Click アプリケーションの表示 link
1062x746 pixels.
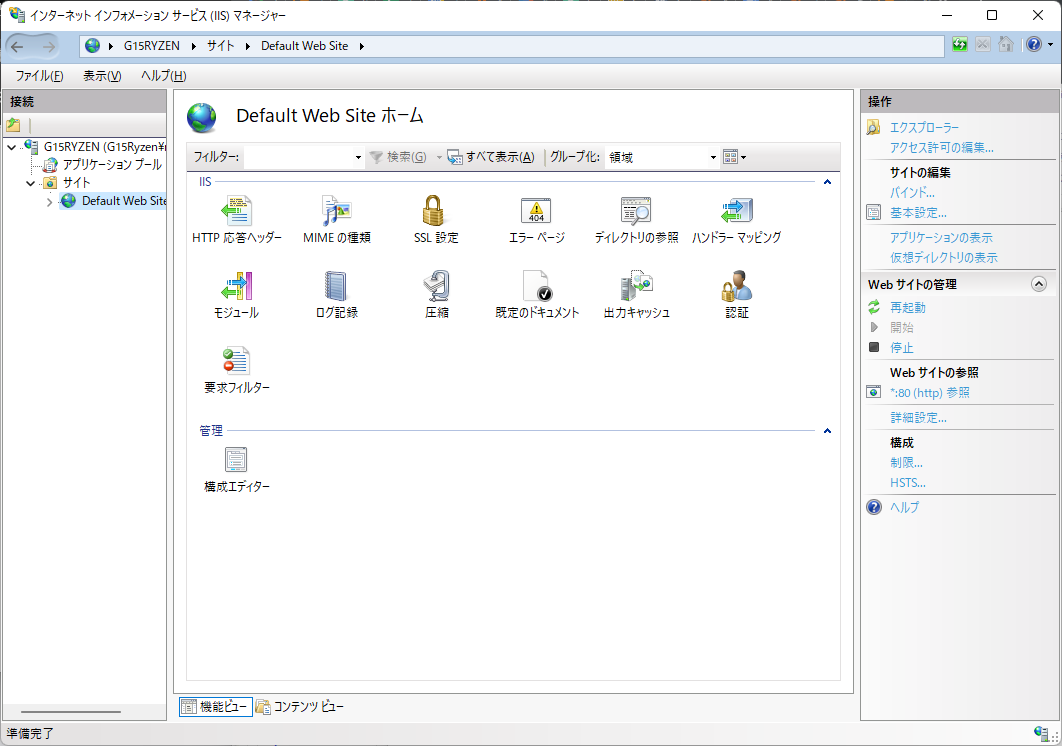pyautogui.click(x=941, y=238)
